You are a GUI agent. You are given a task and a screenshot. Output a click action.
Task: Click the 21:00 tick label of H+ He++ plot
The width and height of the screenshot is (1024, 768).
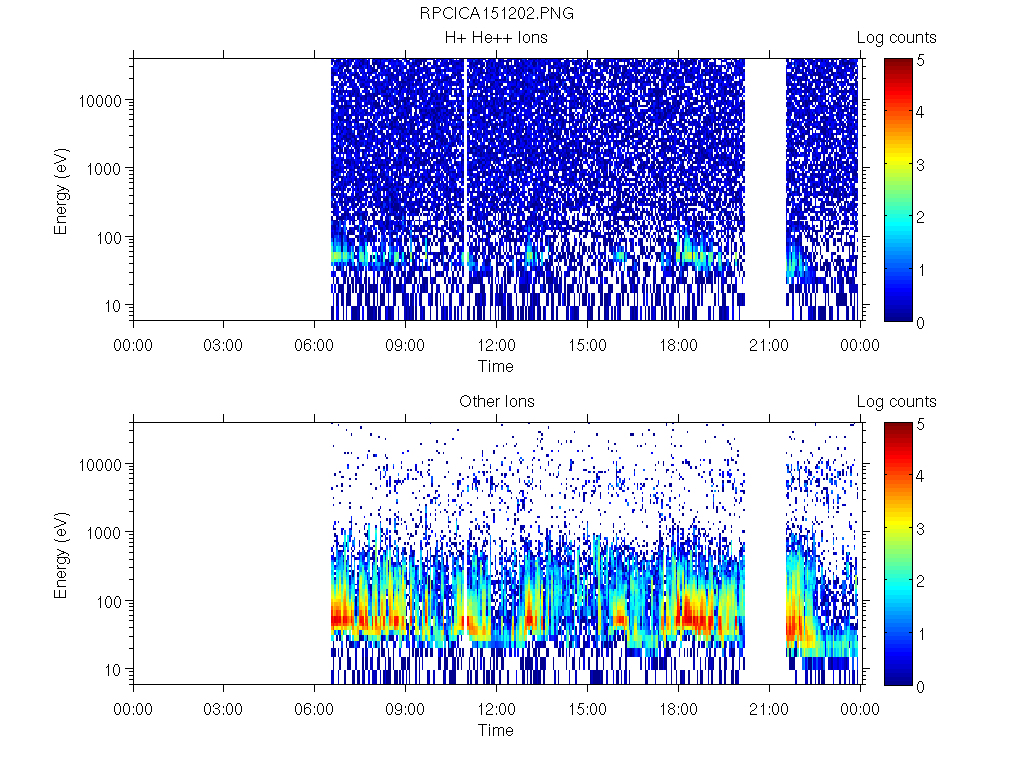[769, 345]
